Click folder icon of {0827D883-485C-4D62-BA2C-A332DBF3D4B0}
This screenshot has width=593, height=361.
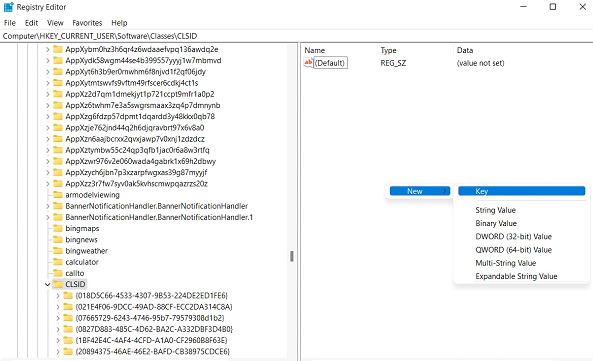[x=68, y=329]
